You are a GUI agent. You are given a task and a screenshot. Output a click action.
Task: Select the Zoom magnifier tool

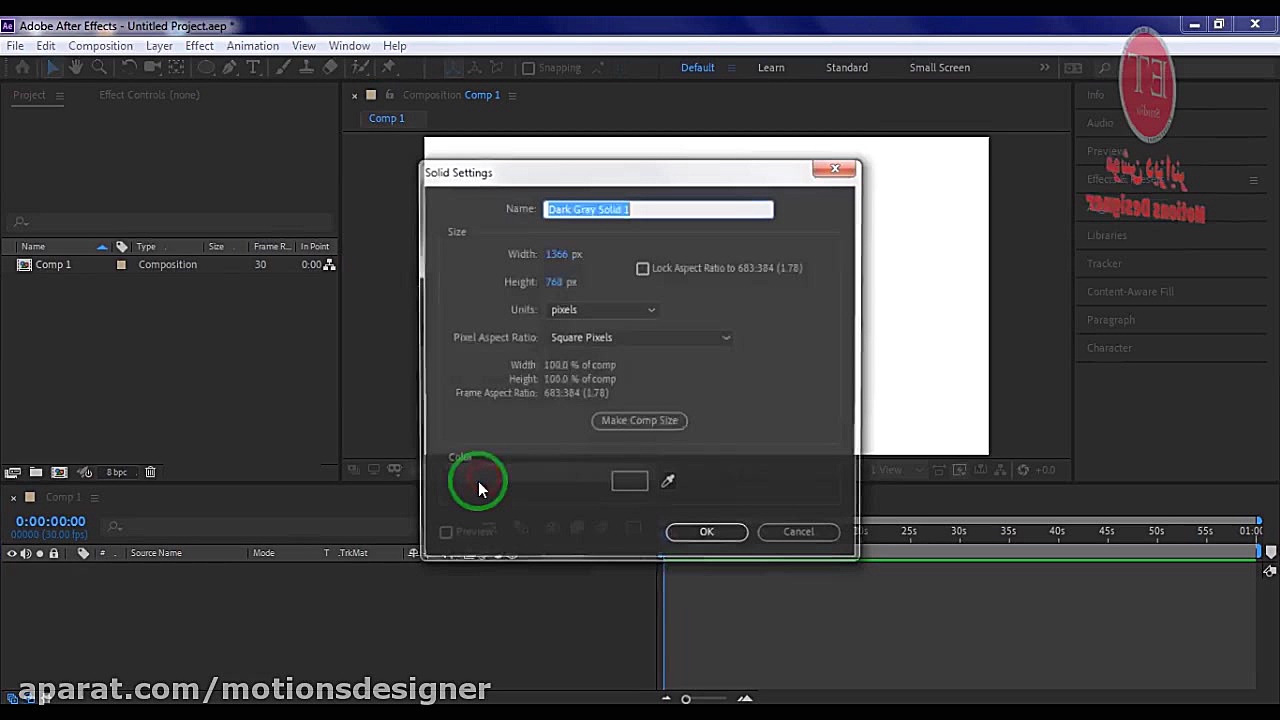tap(99, 68)
